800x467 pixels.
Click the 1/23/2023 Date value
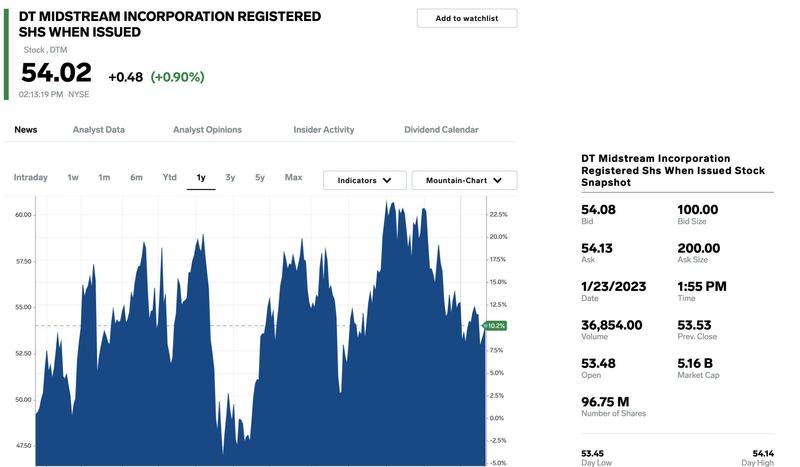point(614,287)
